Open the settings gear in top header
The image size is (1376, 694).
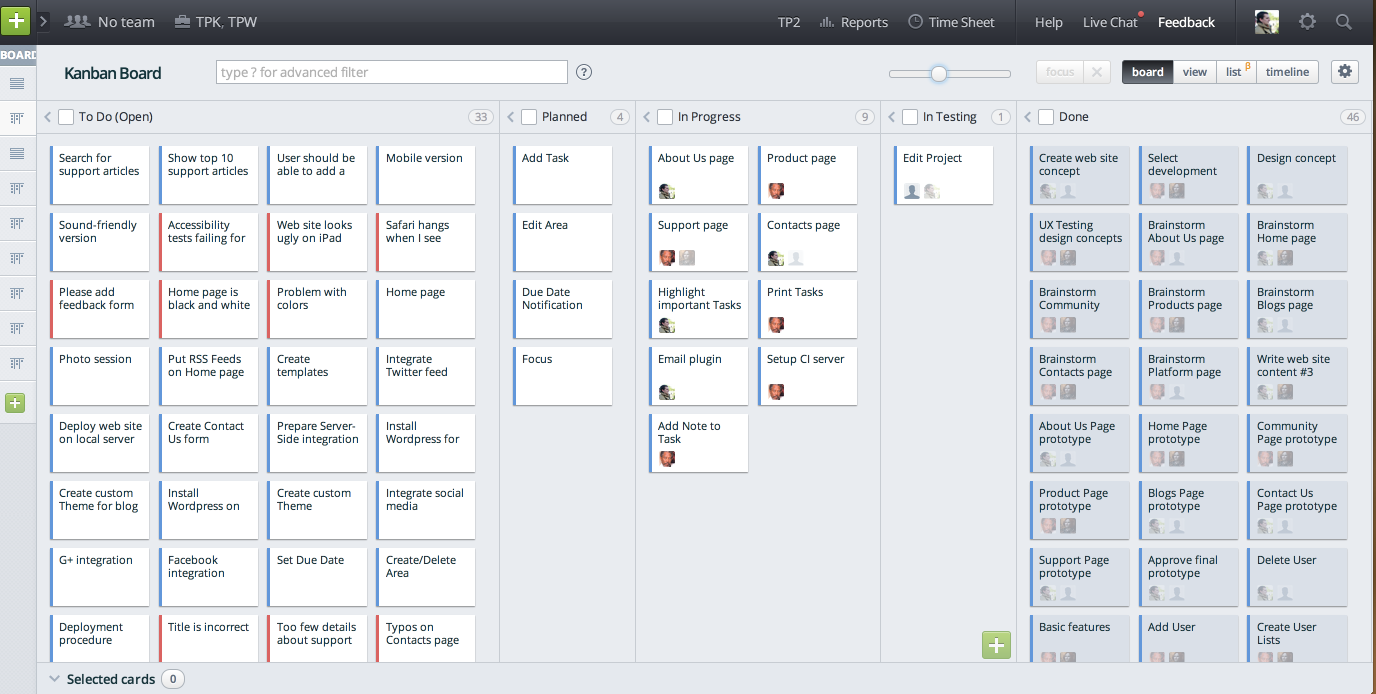[1307, 21]
